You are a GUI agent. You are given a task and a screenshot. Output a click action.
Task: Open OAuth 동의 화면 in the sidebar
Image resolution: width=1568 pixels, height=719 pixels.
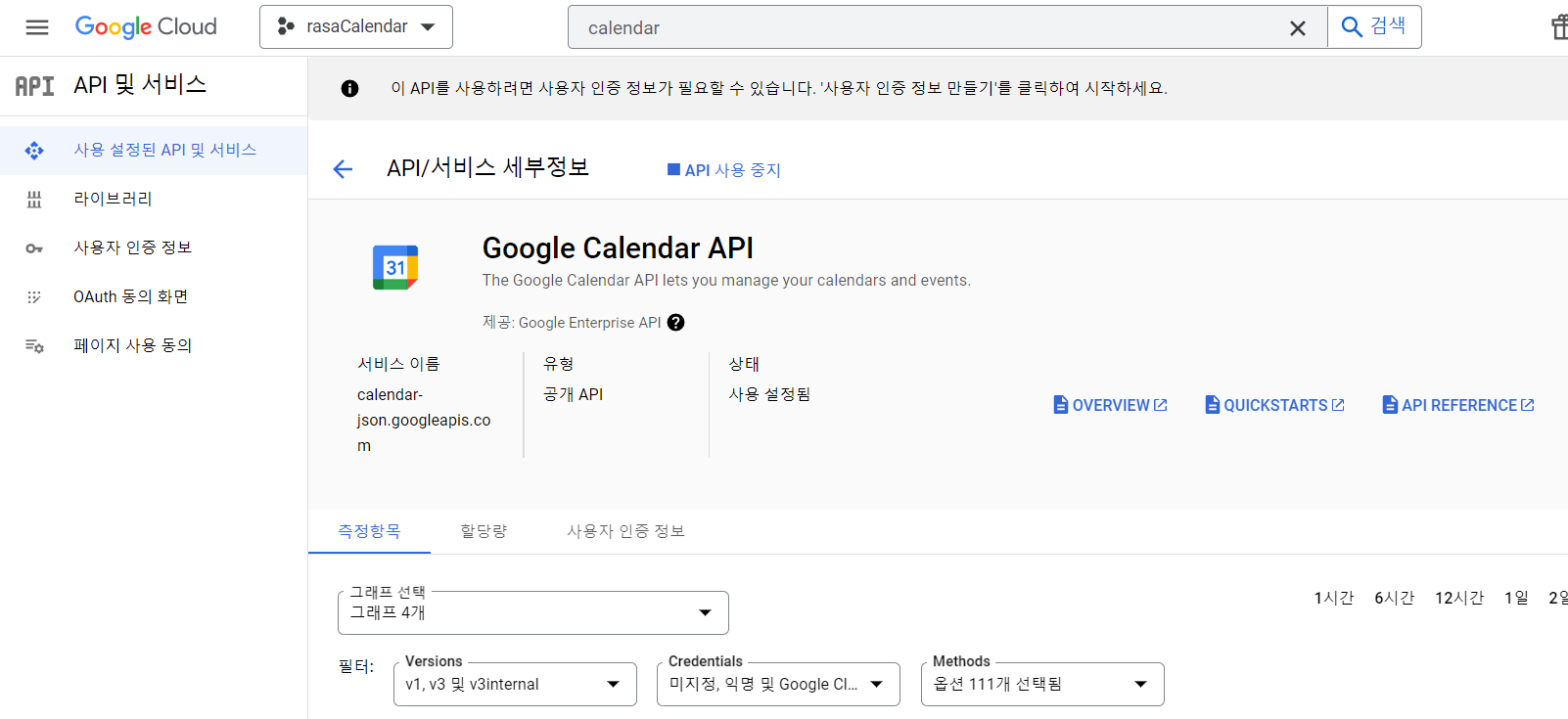click(x=154, y=297)
